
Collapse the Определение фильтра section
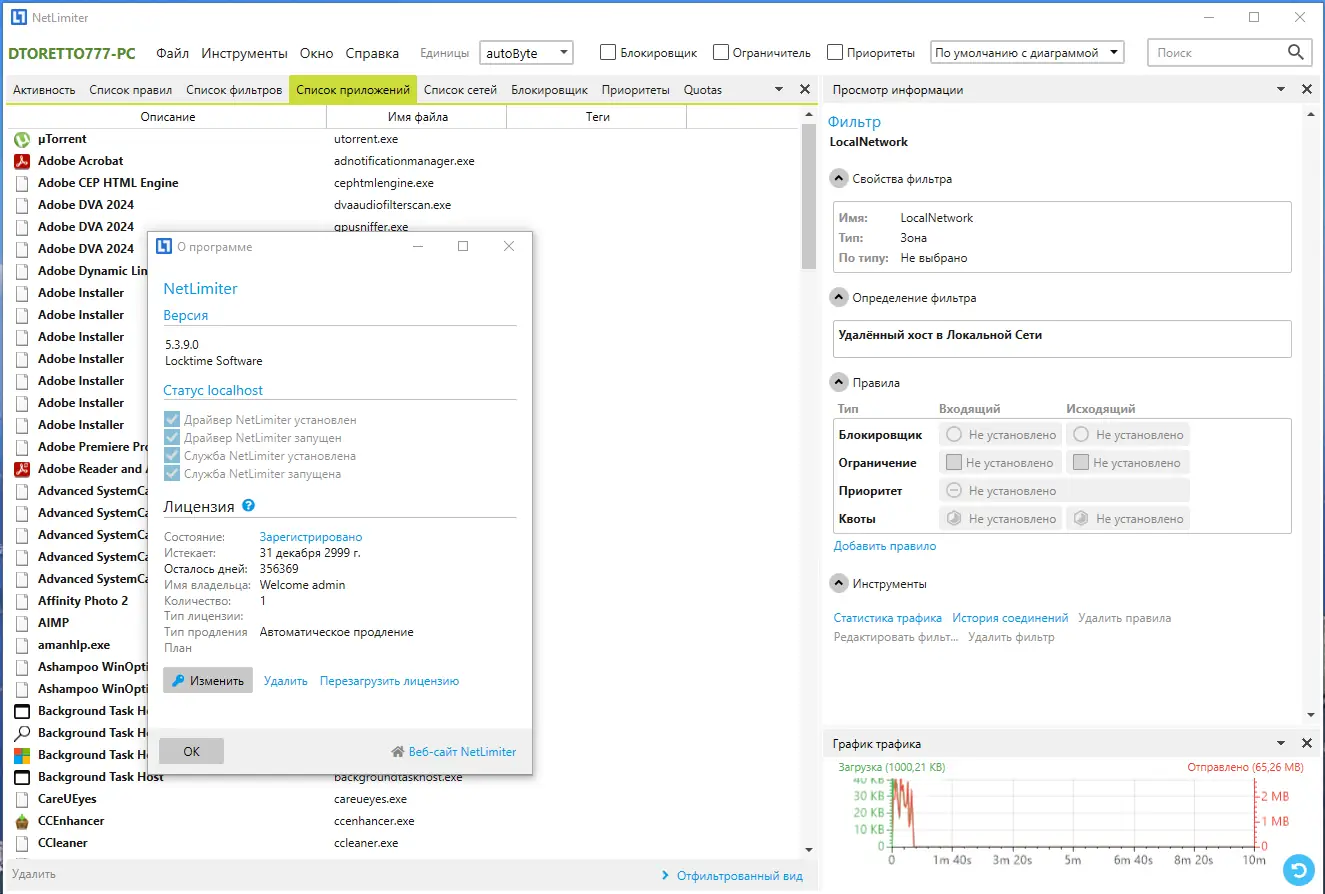[x=839, y=298]
